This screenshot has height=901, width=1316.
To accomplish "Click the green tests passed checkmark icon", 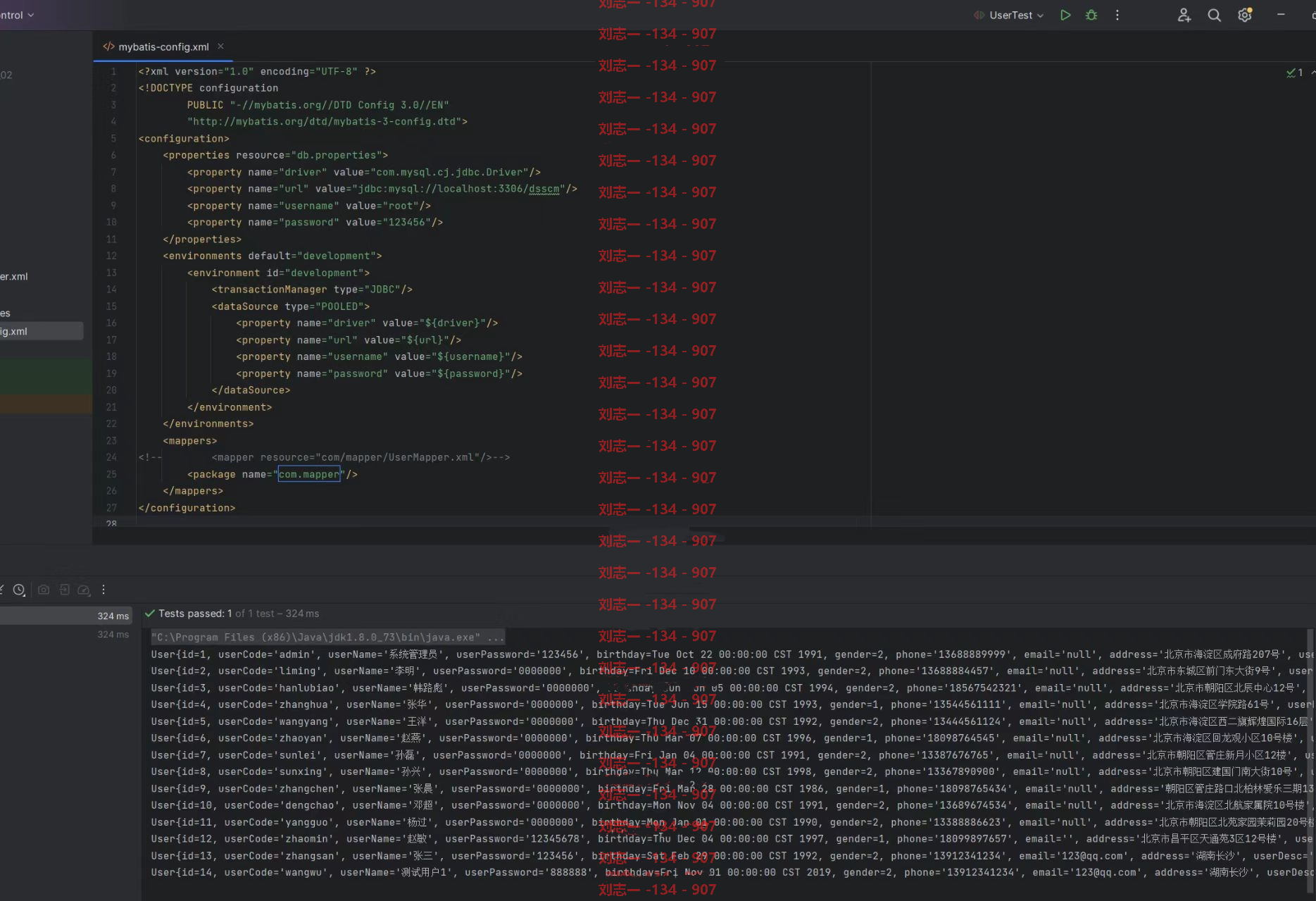I will 149,614.
